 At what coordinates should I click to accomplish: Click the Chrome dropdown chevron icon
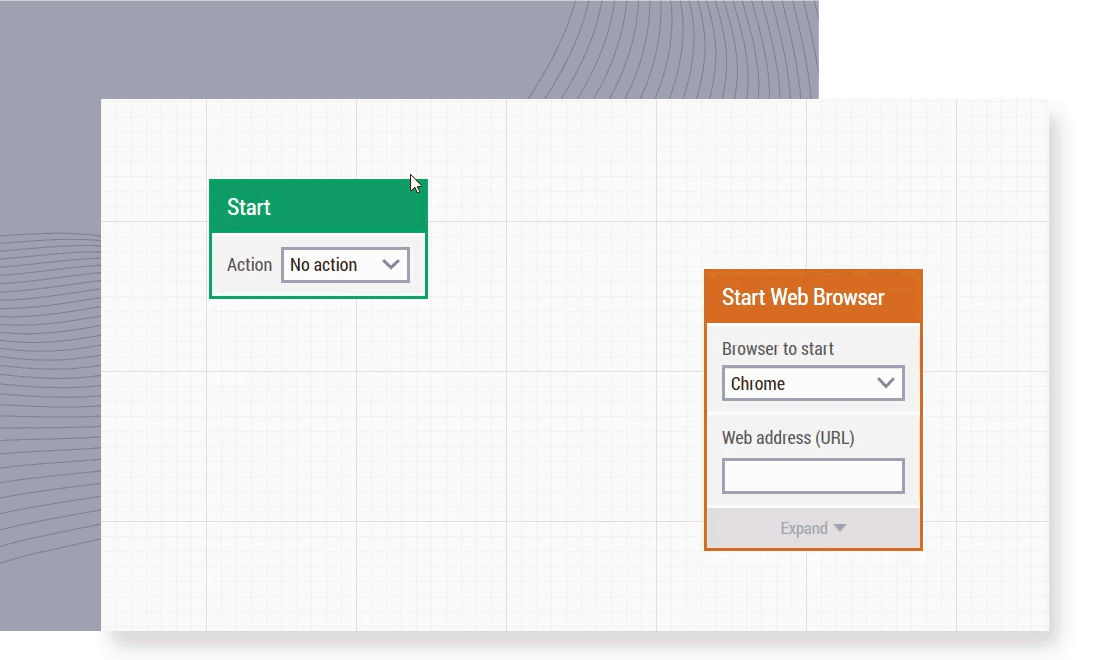click(x=886, y=383)
